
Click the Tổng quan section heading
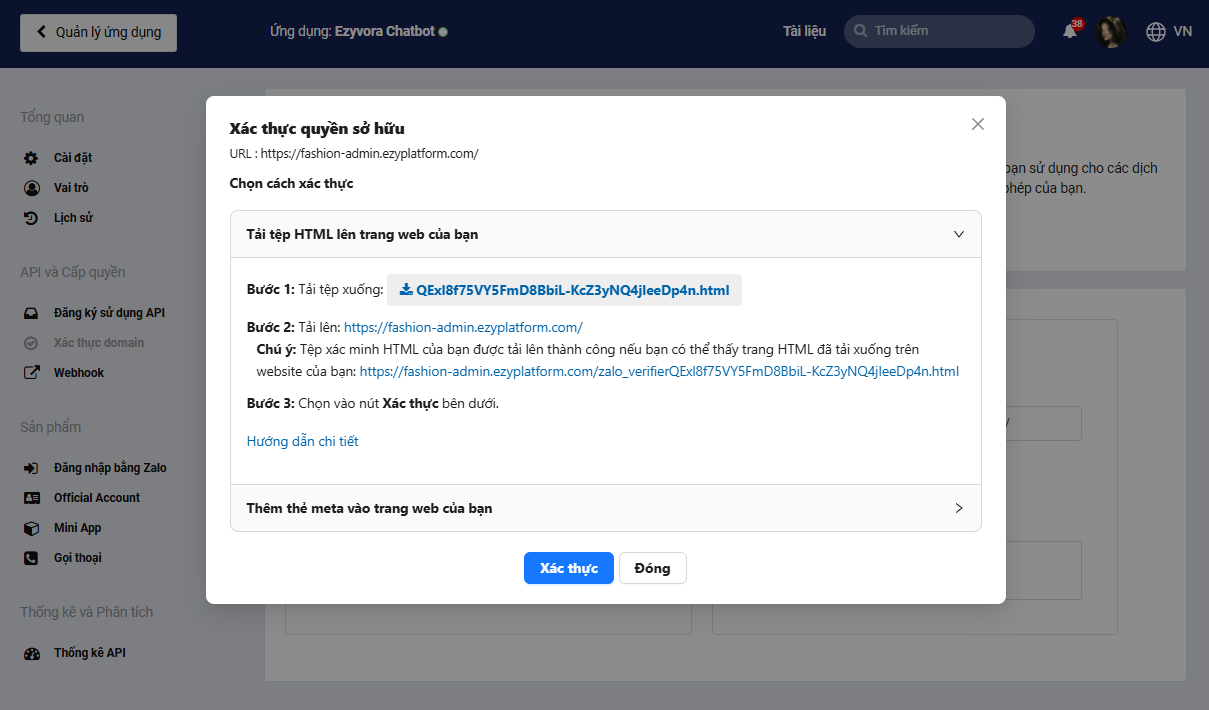click(x=52, y=117)
